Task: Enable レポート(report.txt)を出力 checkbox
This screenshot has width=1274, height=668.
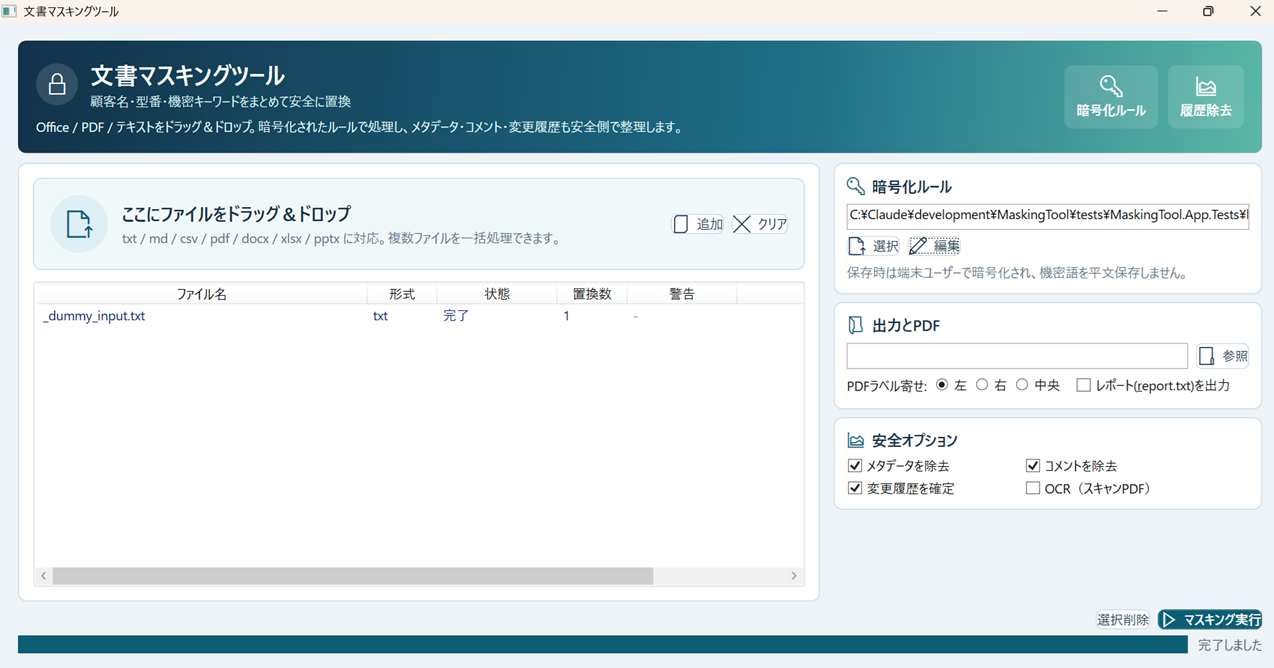Action: point(1083,385)
